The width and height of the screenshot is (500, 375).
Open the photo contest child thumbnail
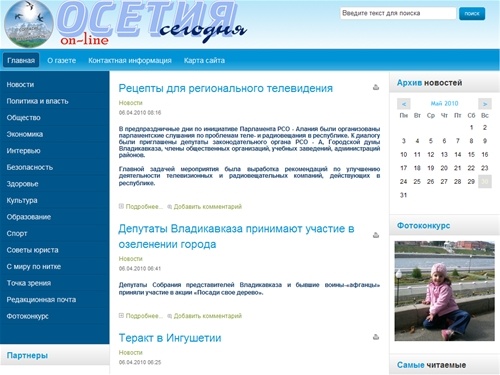pos(444,291)
